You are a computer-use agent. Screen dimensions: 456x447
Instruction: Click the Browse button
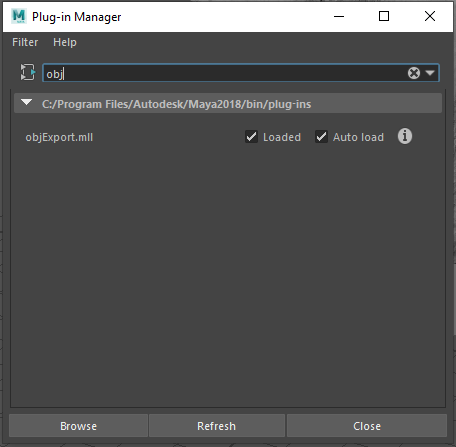click(78, 426)
